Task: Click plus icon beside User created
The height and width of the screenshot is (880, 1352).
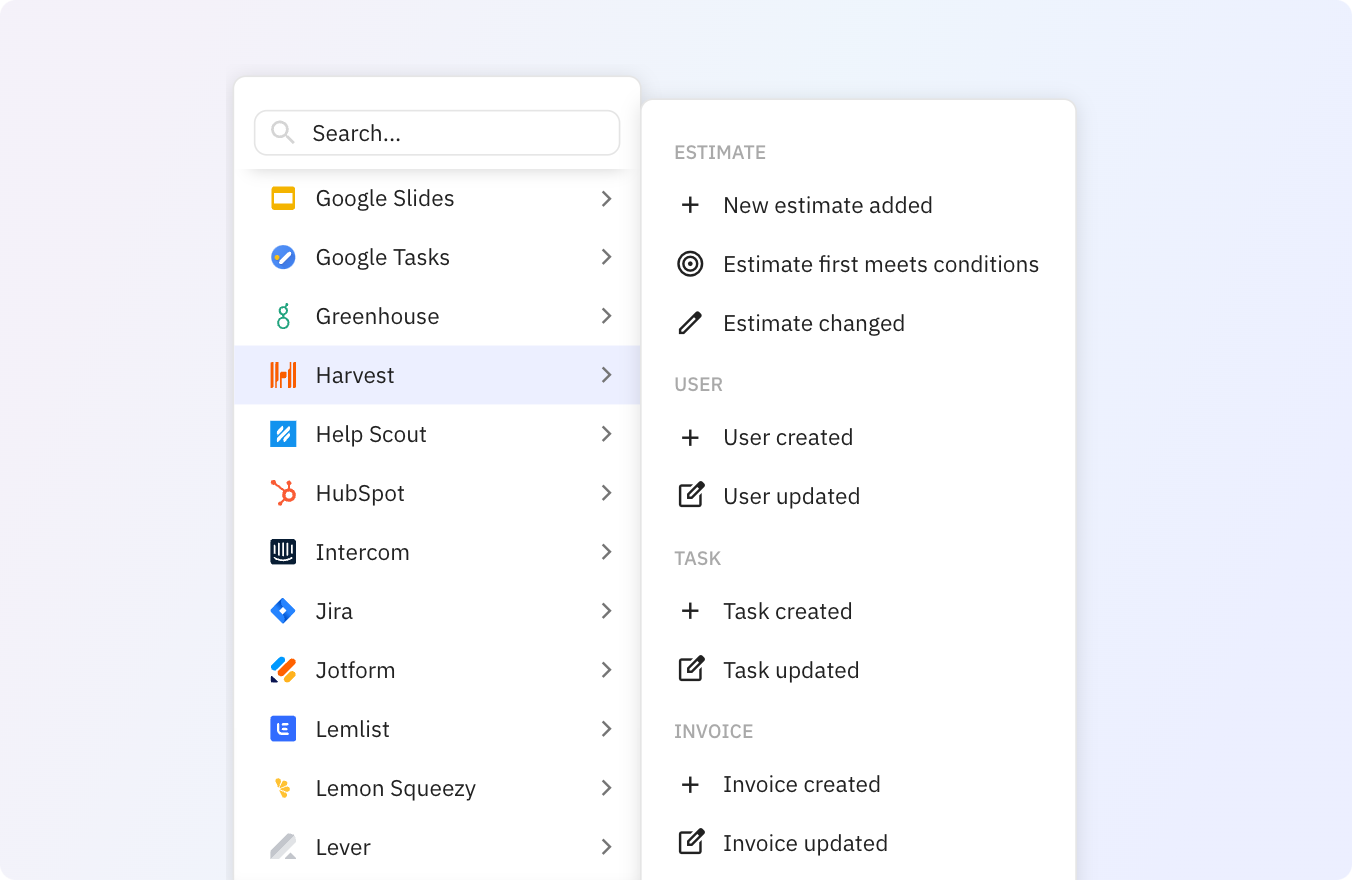Action: 690,437
